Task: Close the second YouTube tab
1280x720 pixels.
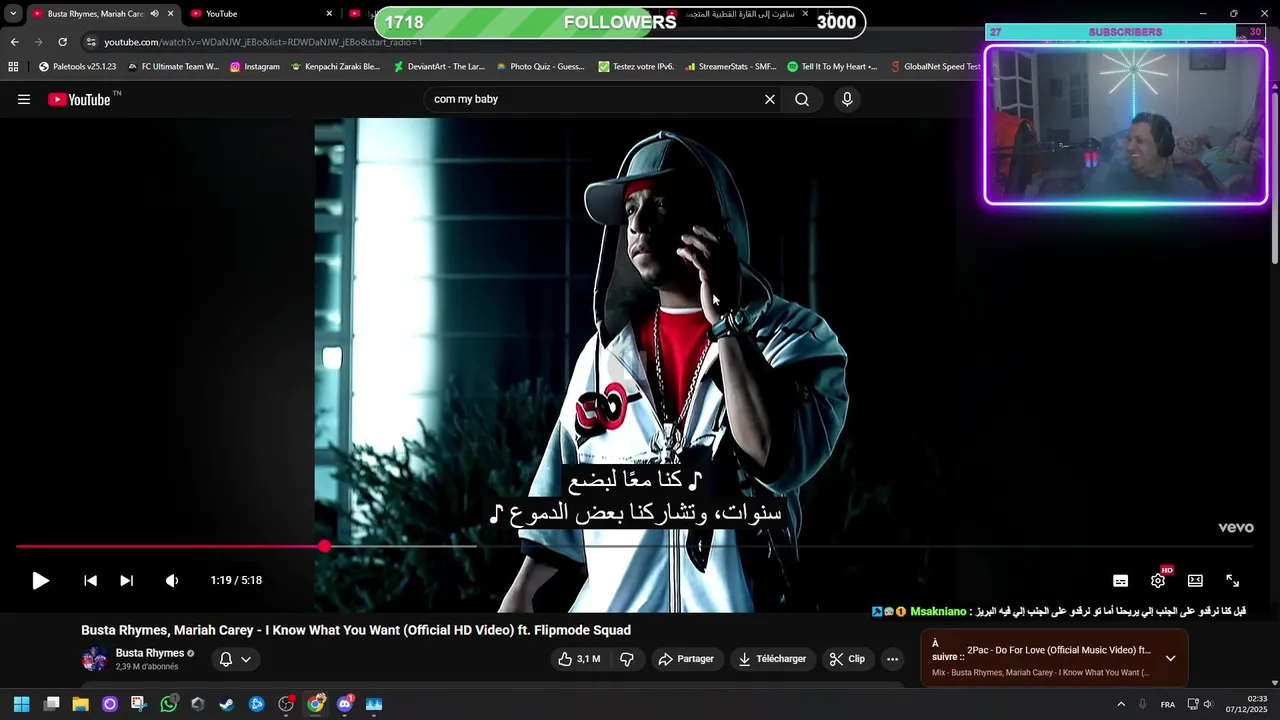Action: point(329,14)
